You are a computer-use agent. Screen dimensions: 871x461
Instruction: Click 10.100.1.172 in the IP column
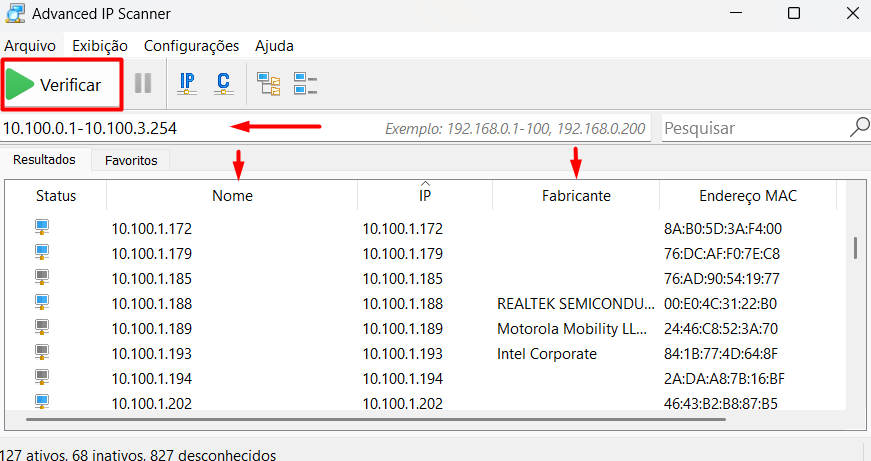pyautogui.click(x=403, y=229)
